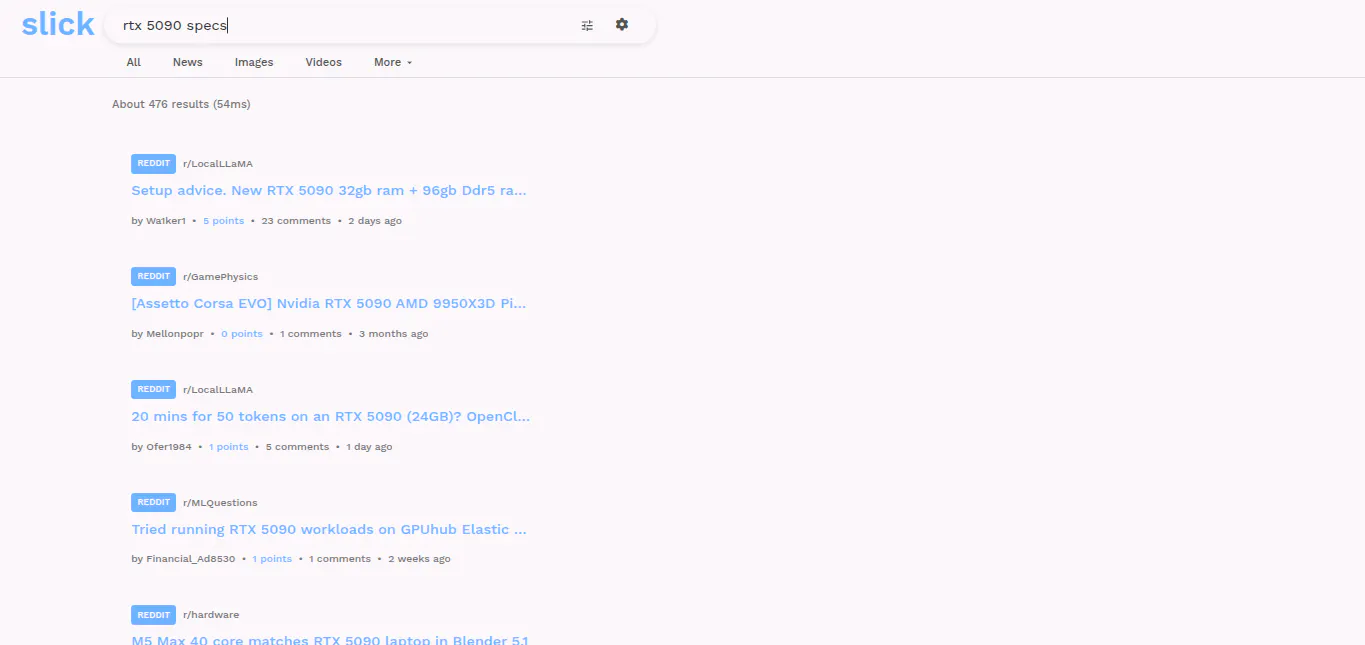Screen dimensions: 1365x645
Task: Open the Assetto Corsa EVO result
Action: (329, 303)
